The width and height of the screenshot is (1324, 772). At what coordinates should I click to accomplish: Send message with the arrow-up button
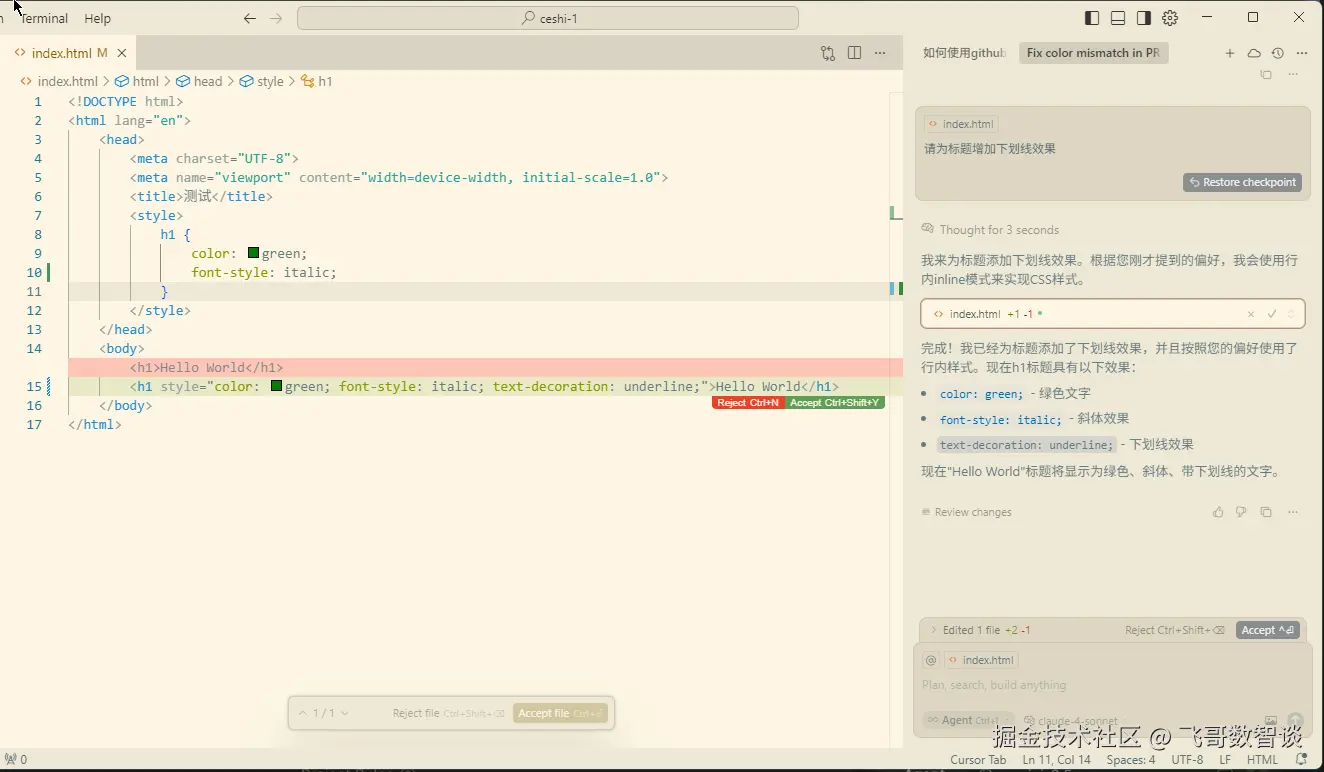click(1295, 720)
